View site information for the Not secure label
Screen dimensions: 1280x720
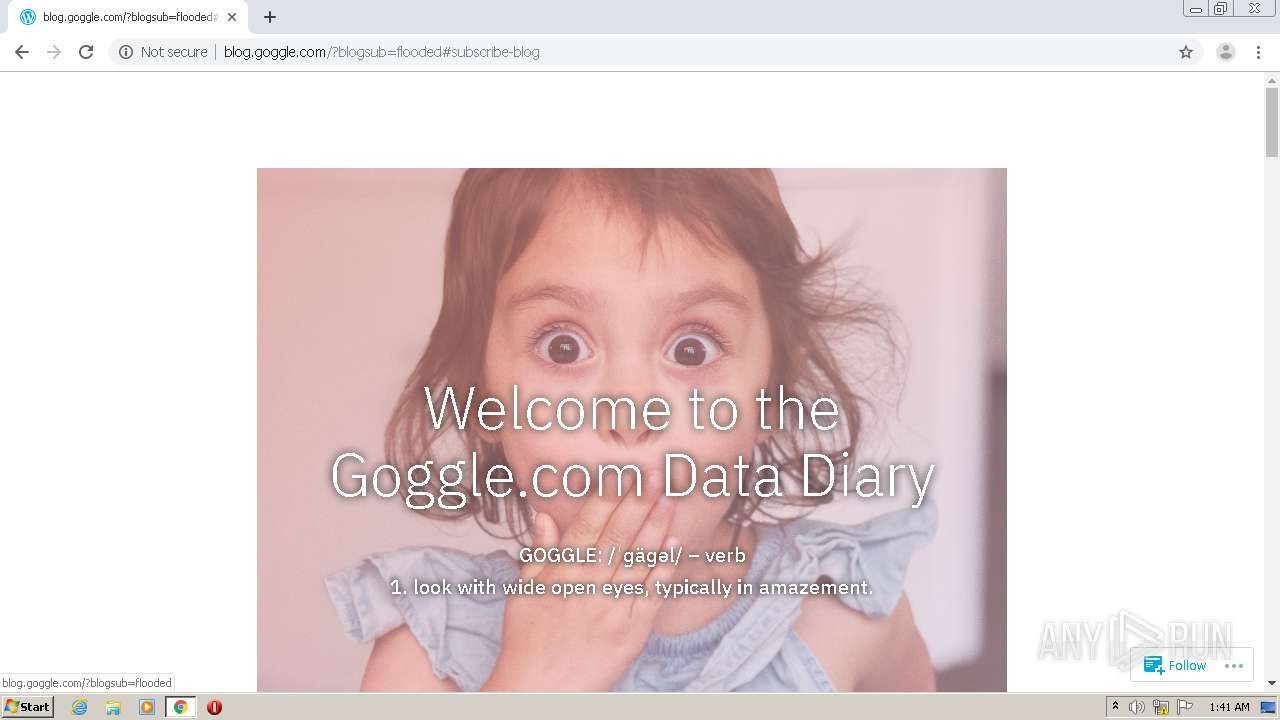click(x=163, y=52)
